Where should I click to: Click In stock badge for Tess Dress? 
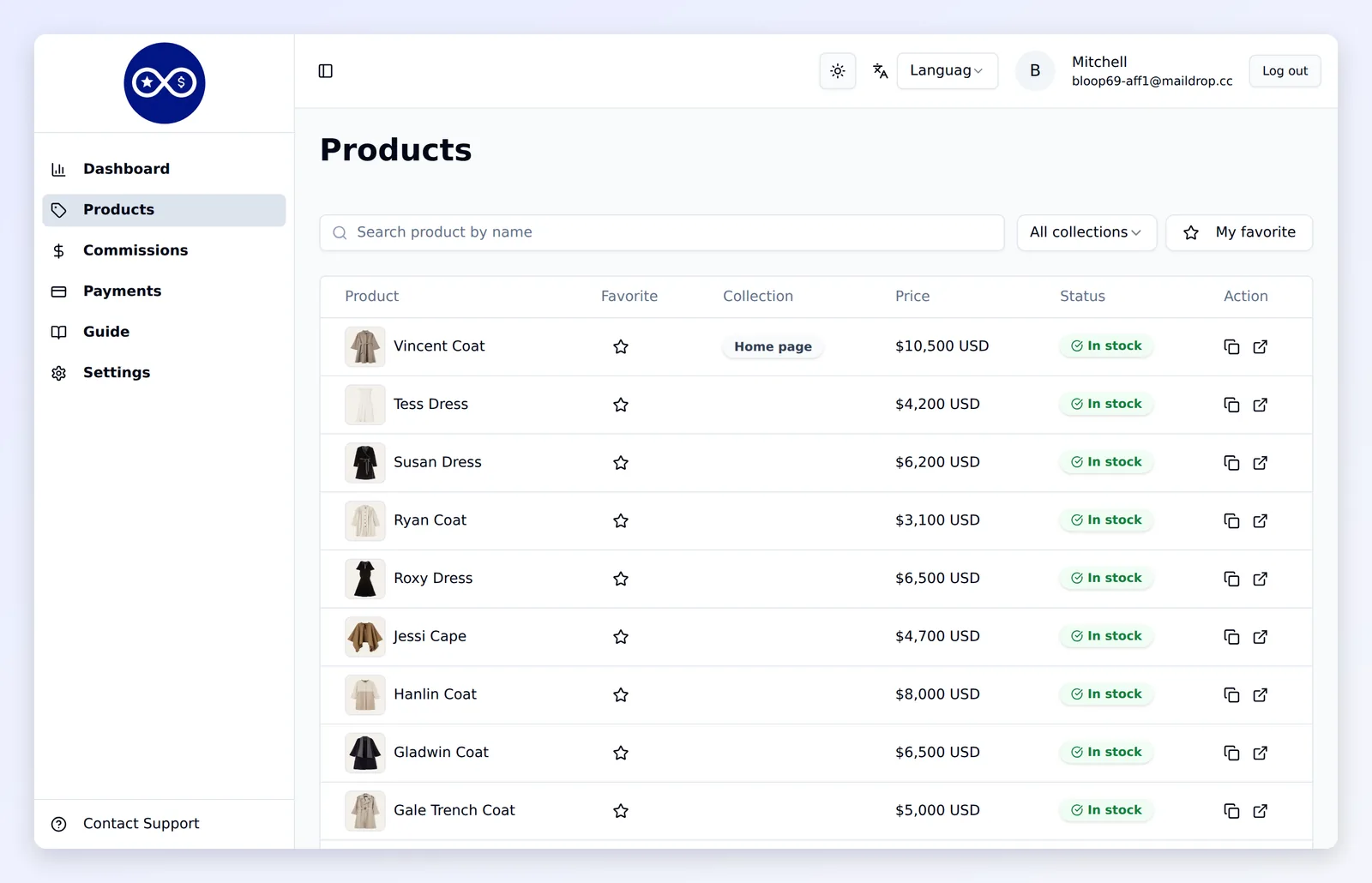[x=1106, y=404]
